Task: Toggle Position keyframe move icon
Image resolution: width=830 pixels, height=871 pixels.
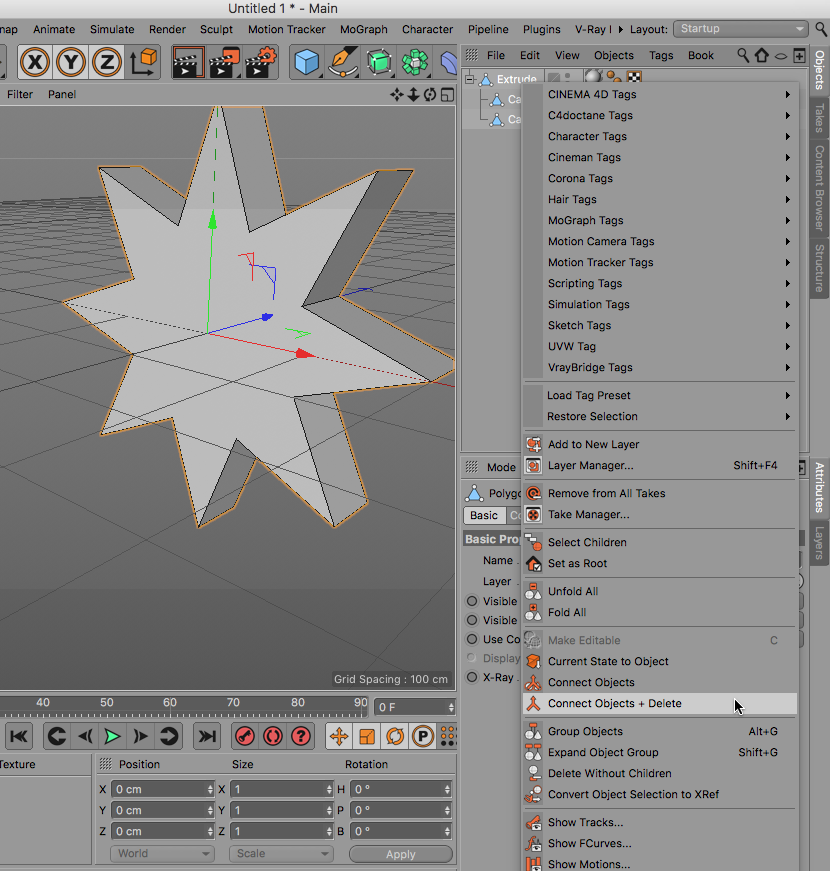Action: pyautogui.click(x=339, y=737)
